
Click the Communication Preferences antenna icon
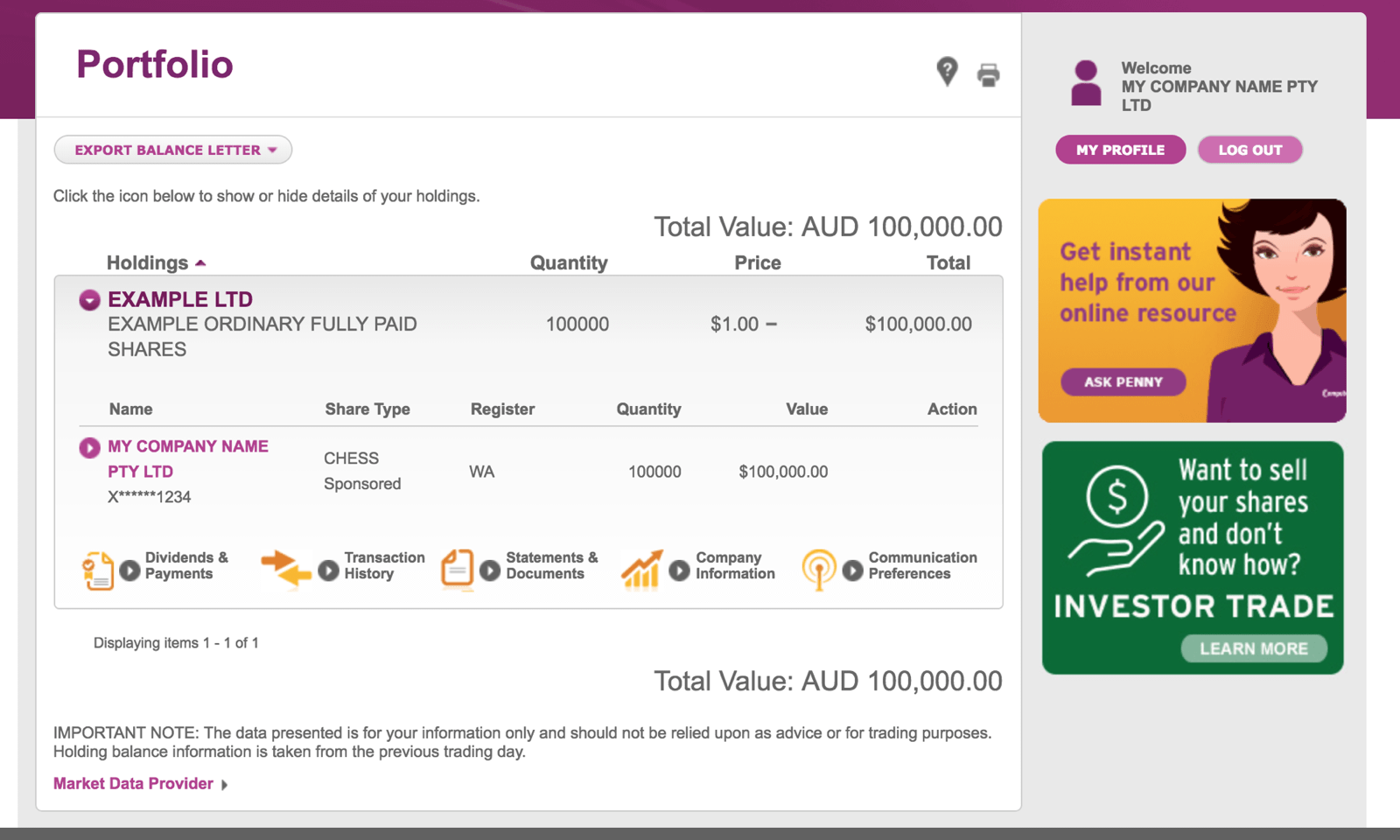[819, 570]
